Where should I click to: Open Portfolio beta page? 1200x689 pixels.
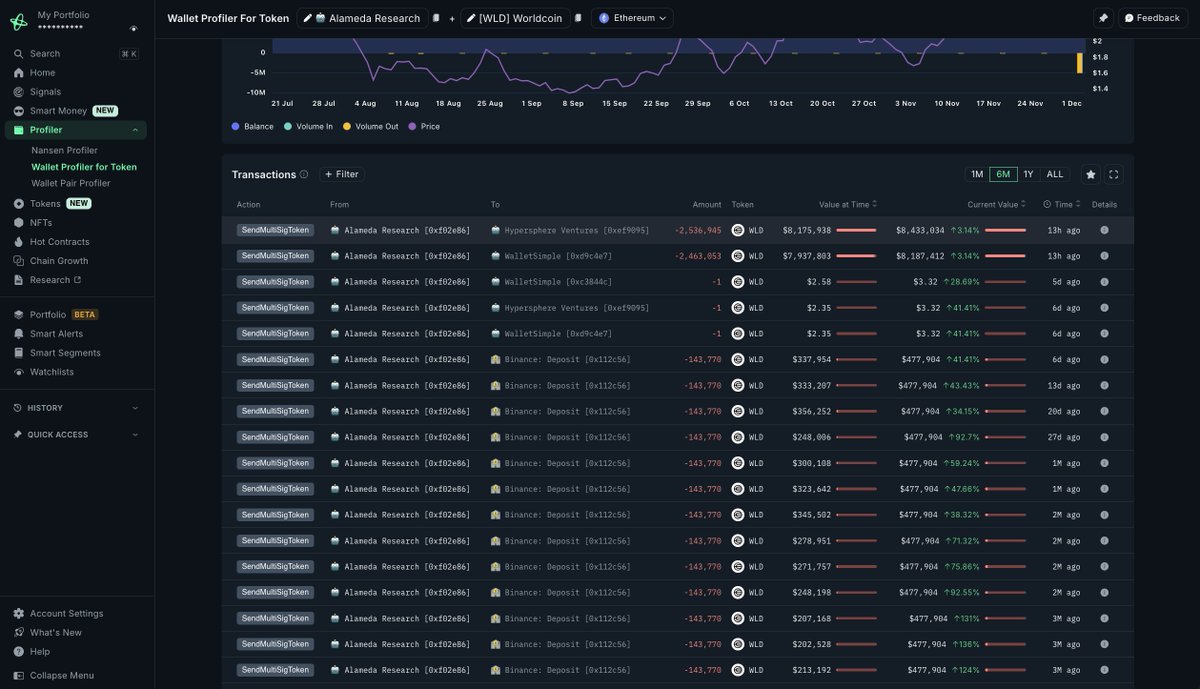[48, 315]
